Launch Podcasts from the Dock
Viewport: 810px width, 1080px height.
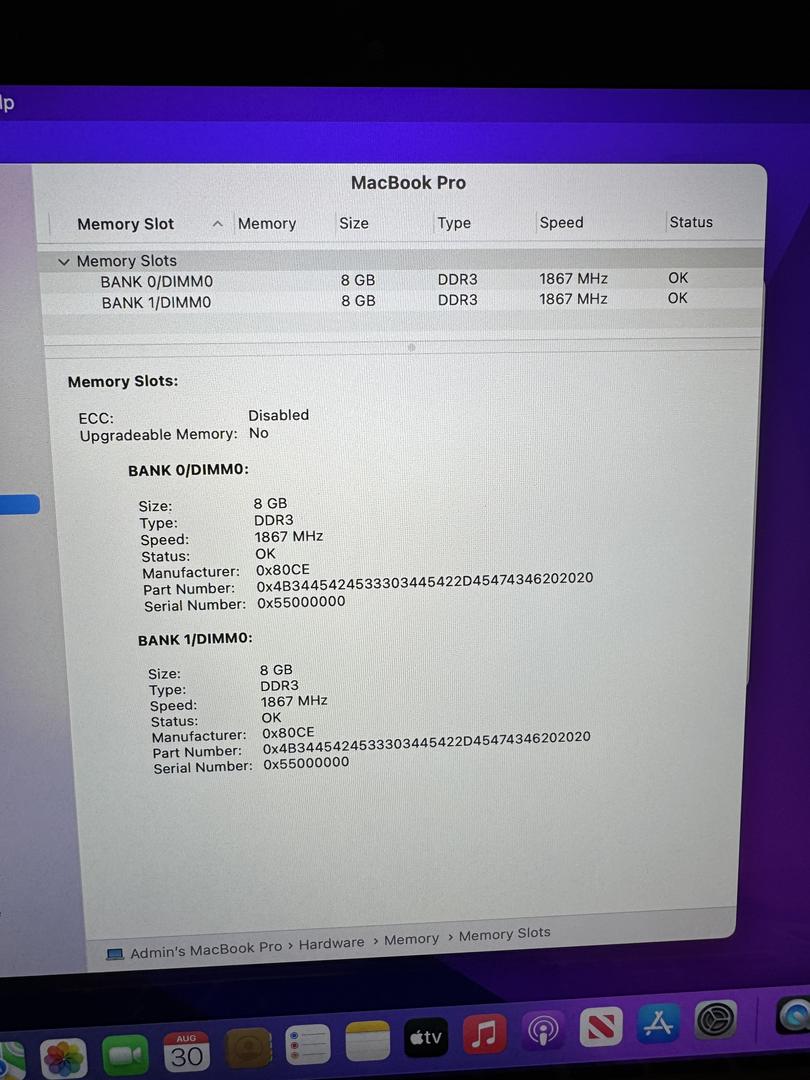[543, 1030]
